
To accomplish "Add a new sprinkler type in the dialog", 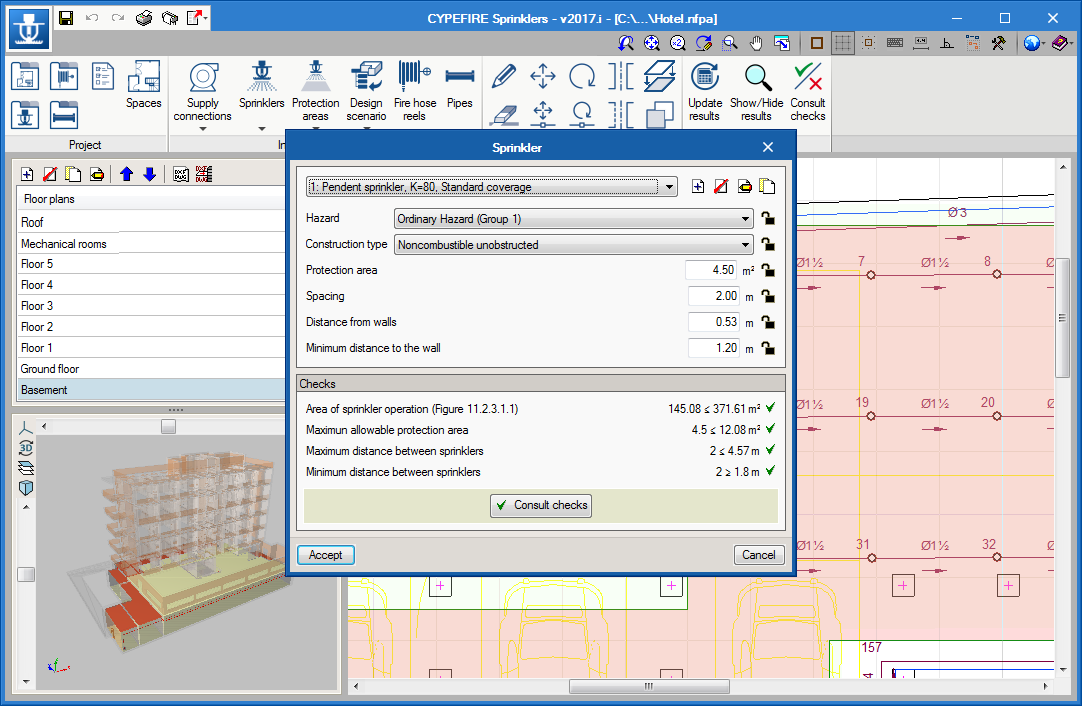I will point(698,186).
